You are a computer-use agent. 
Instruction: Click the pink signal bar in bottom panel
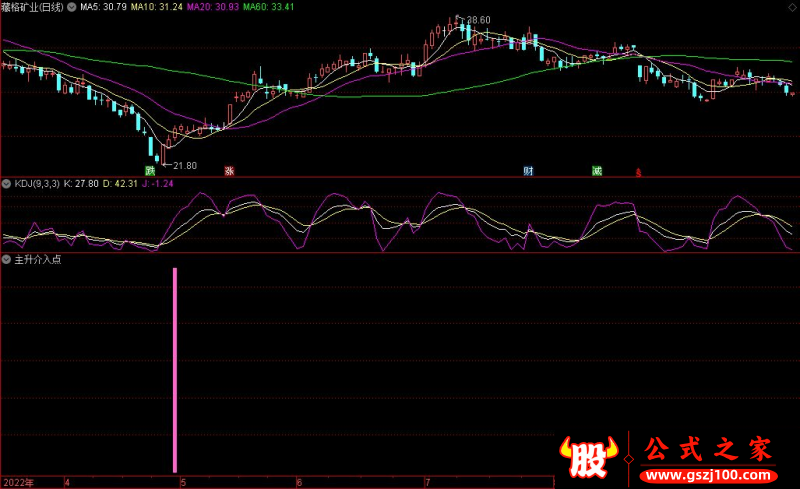[175, 370]
